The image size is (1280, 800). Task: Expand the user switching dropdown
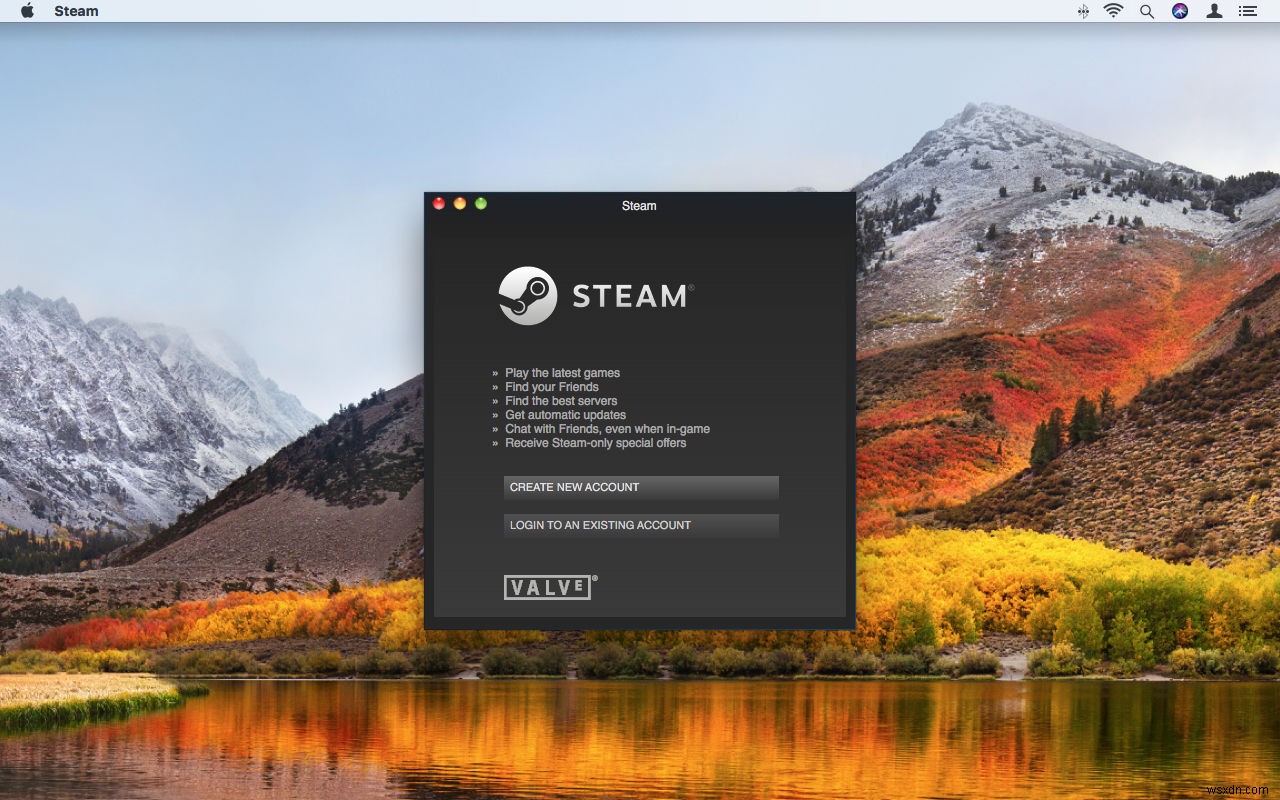tap(1213, 11)
